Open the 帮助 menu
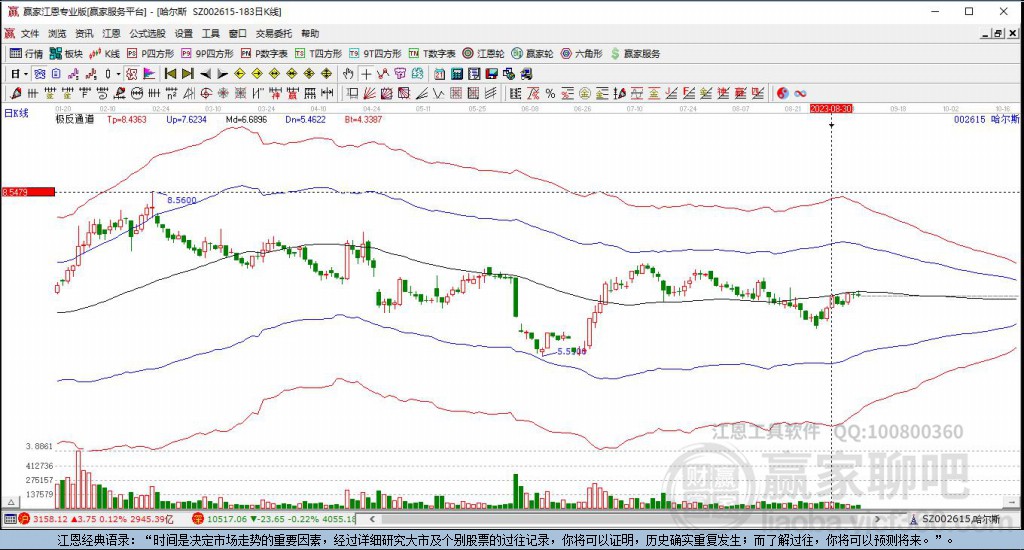 (310, 33)
